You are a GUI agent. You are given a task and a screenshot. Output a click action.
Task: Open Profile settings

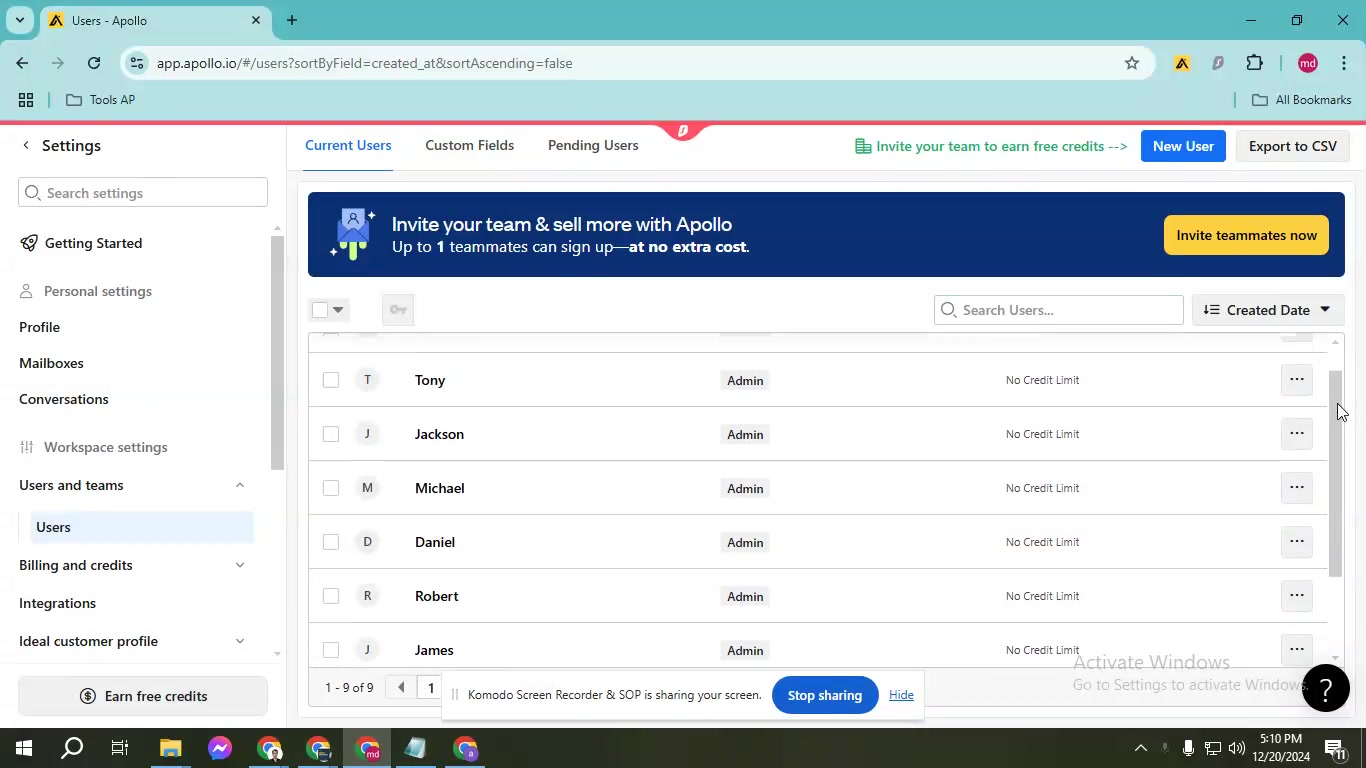coord(40,327)
